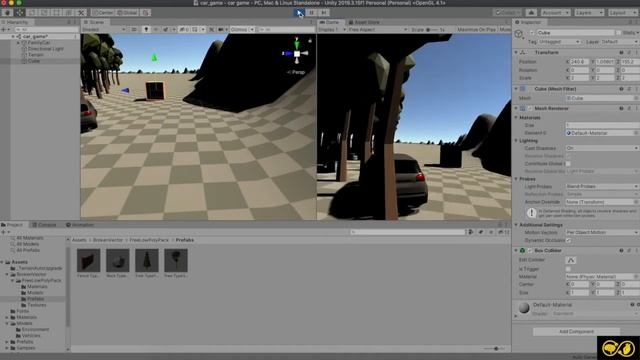Click Hierarchy create plus button
Viewport: 640px width, 360px height.
tap(4, 29)
